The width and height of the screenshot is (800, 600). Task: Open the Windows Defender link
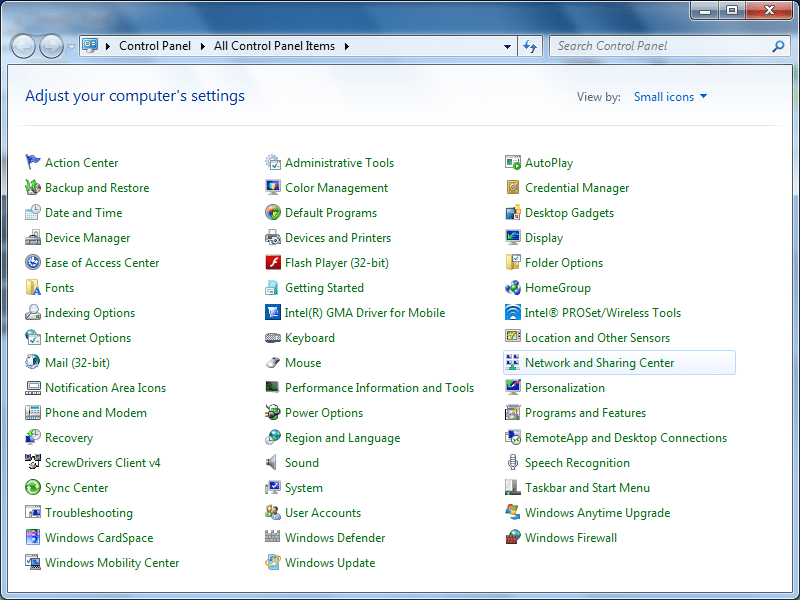pyautogui.click(x=335, y=537)
